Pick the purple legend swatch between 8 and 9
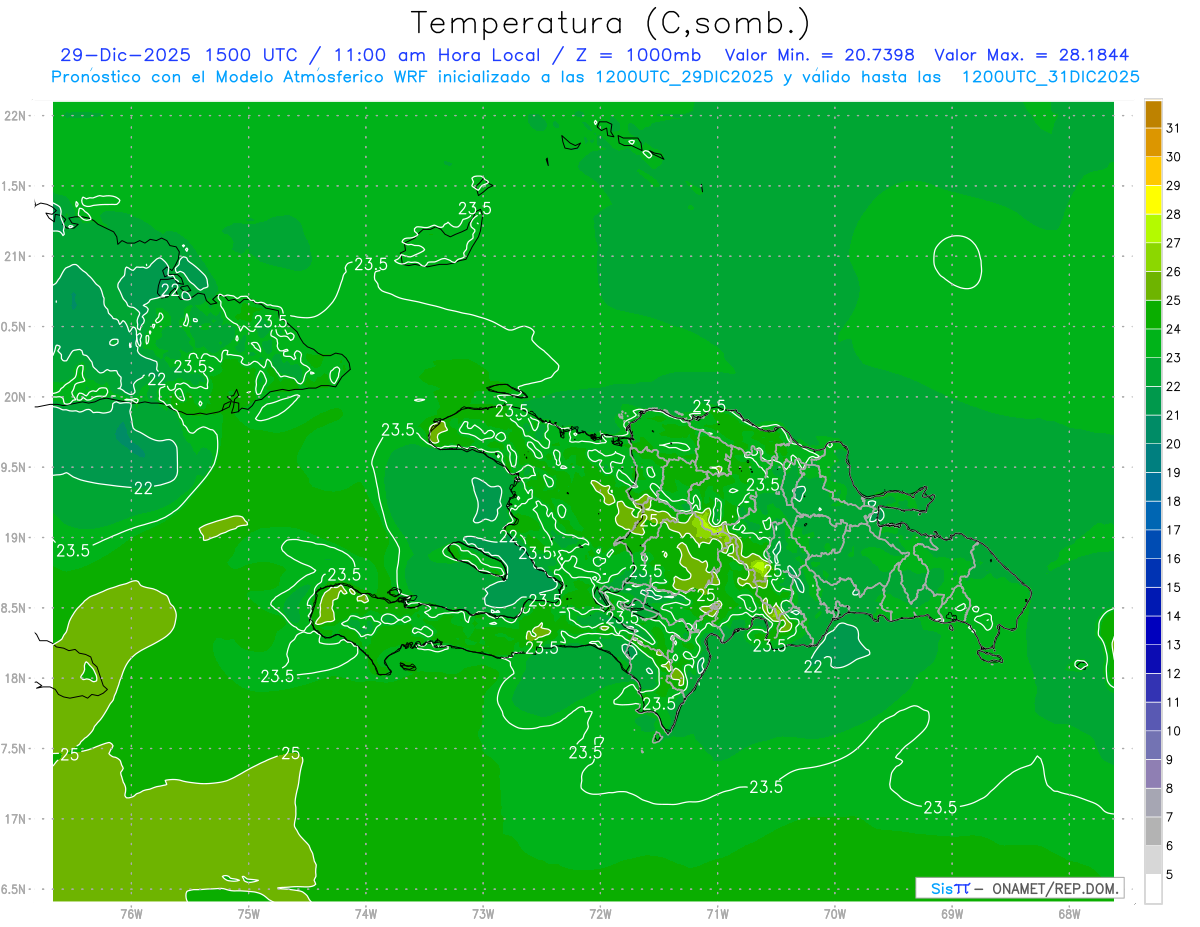This screenshot has width=1200, height=927. (1153, 773)
